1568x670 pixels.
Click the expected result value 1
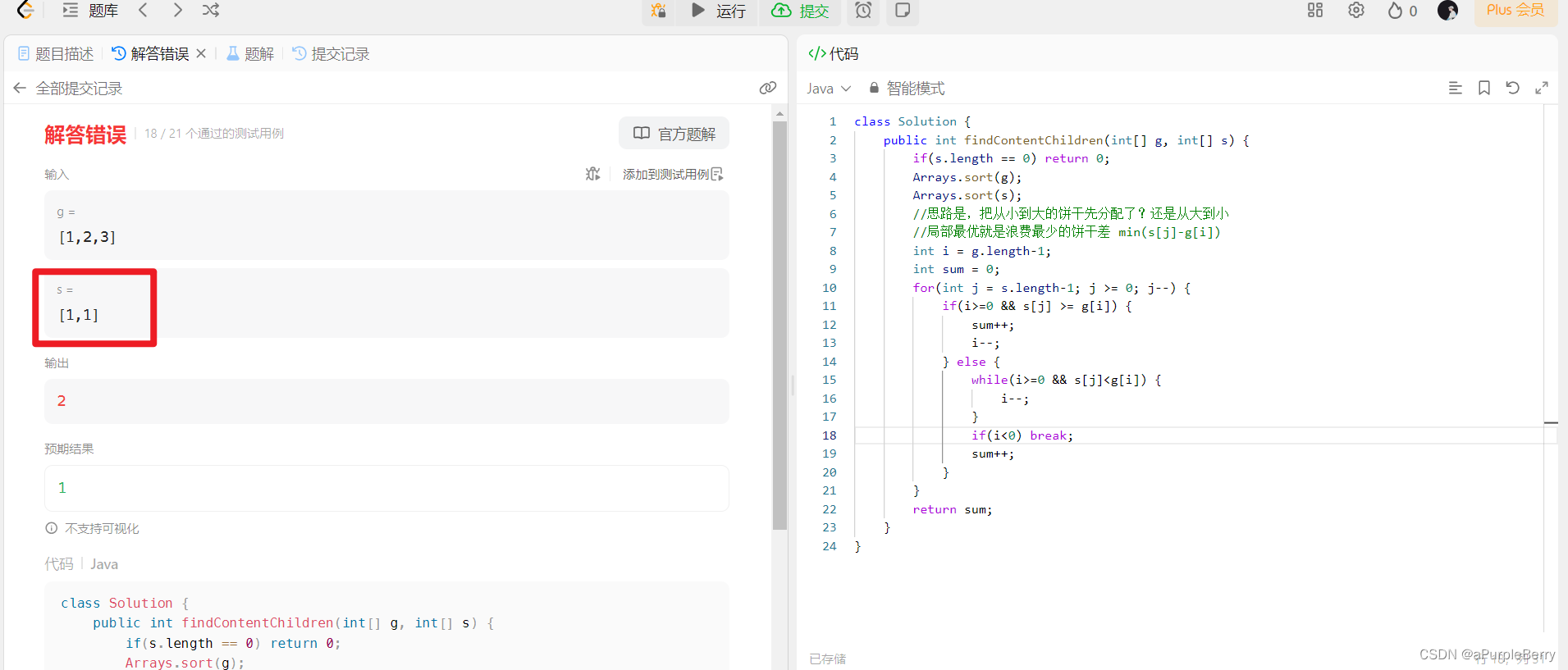pos(62,488)
